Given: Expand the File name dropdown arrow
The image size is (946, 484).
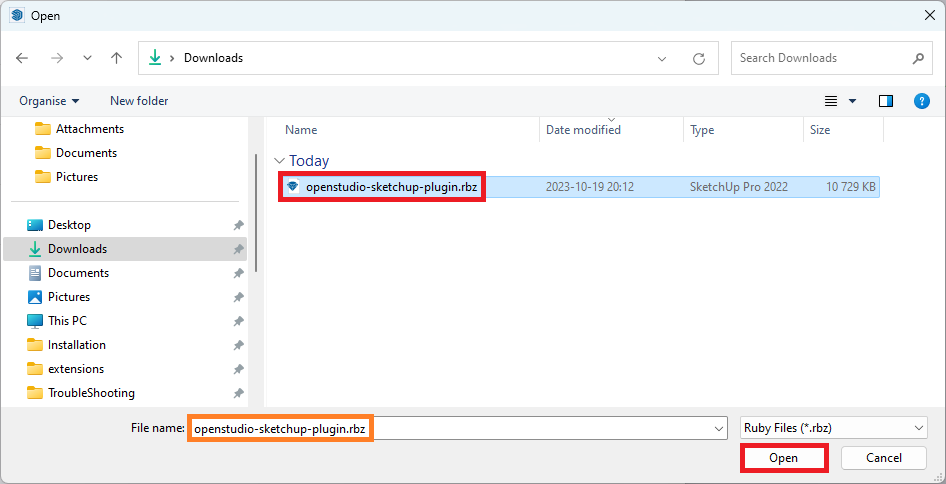Looking at the screenshot, I should [719, 429].
